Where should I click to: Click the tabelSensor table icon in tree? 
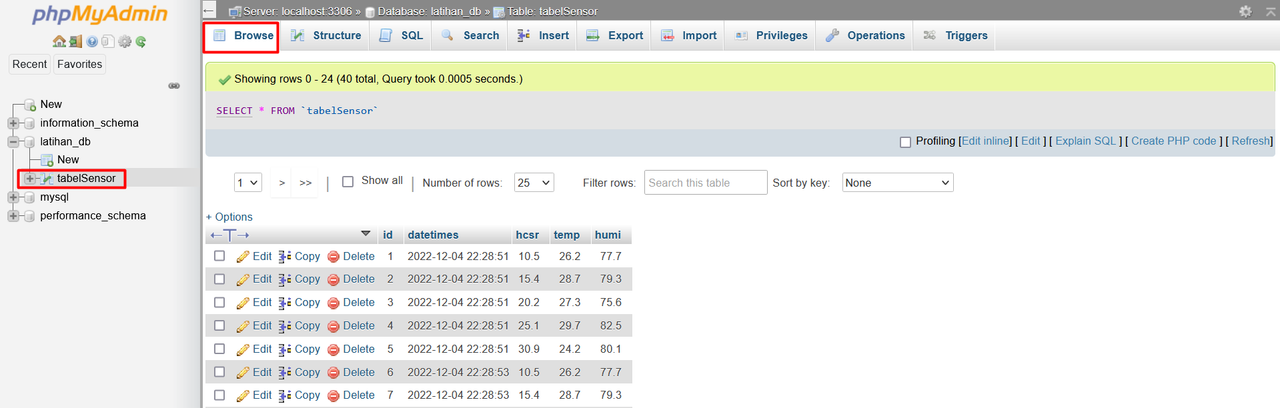coord(47,179)
